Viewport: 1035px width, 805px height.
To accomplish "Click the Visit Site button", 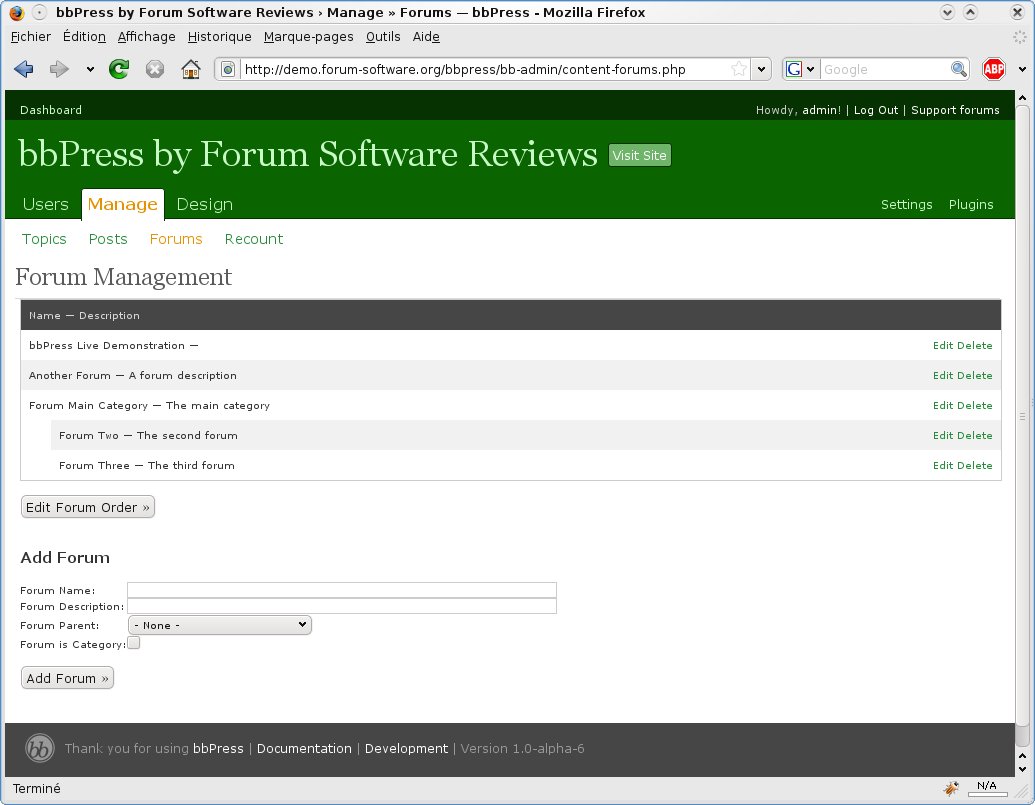I will tap(640, 155).
